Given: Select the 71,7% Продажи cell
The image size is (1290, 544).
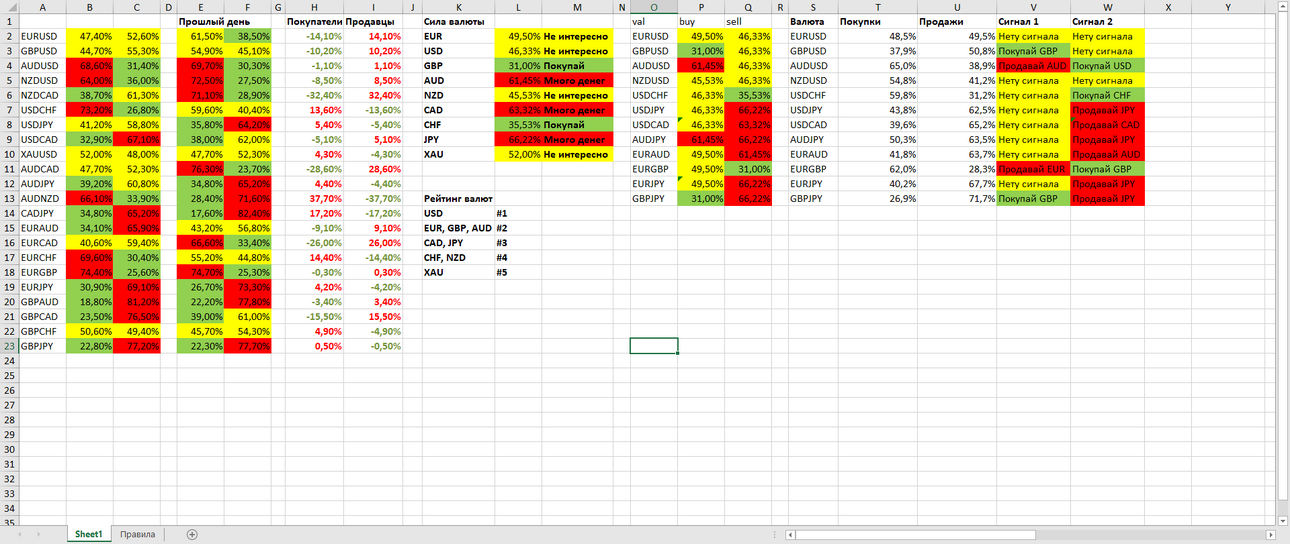Looking at the screenshot, I should pyautogui.click(x=957, y=199).
